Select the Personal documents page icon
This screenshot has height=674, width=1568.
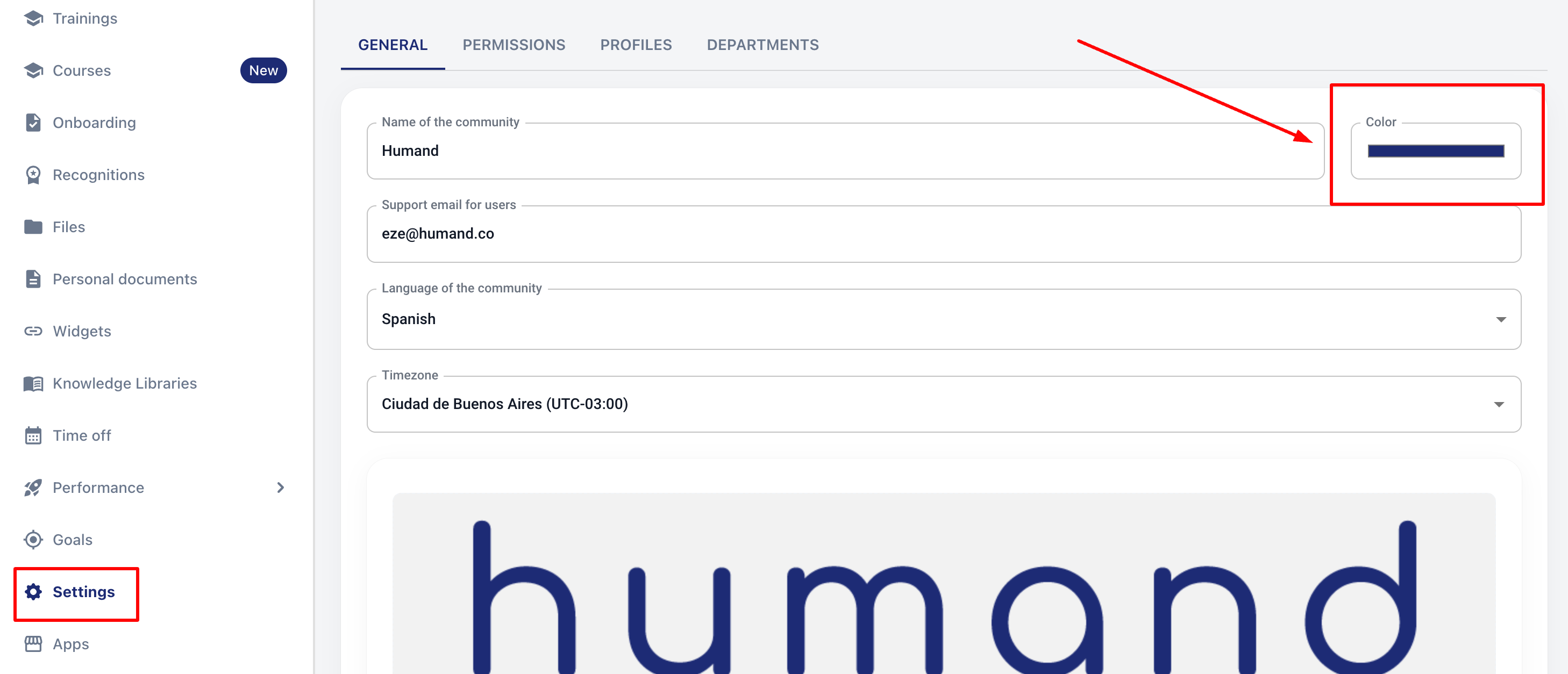[x=33, y=279]
